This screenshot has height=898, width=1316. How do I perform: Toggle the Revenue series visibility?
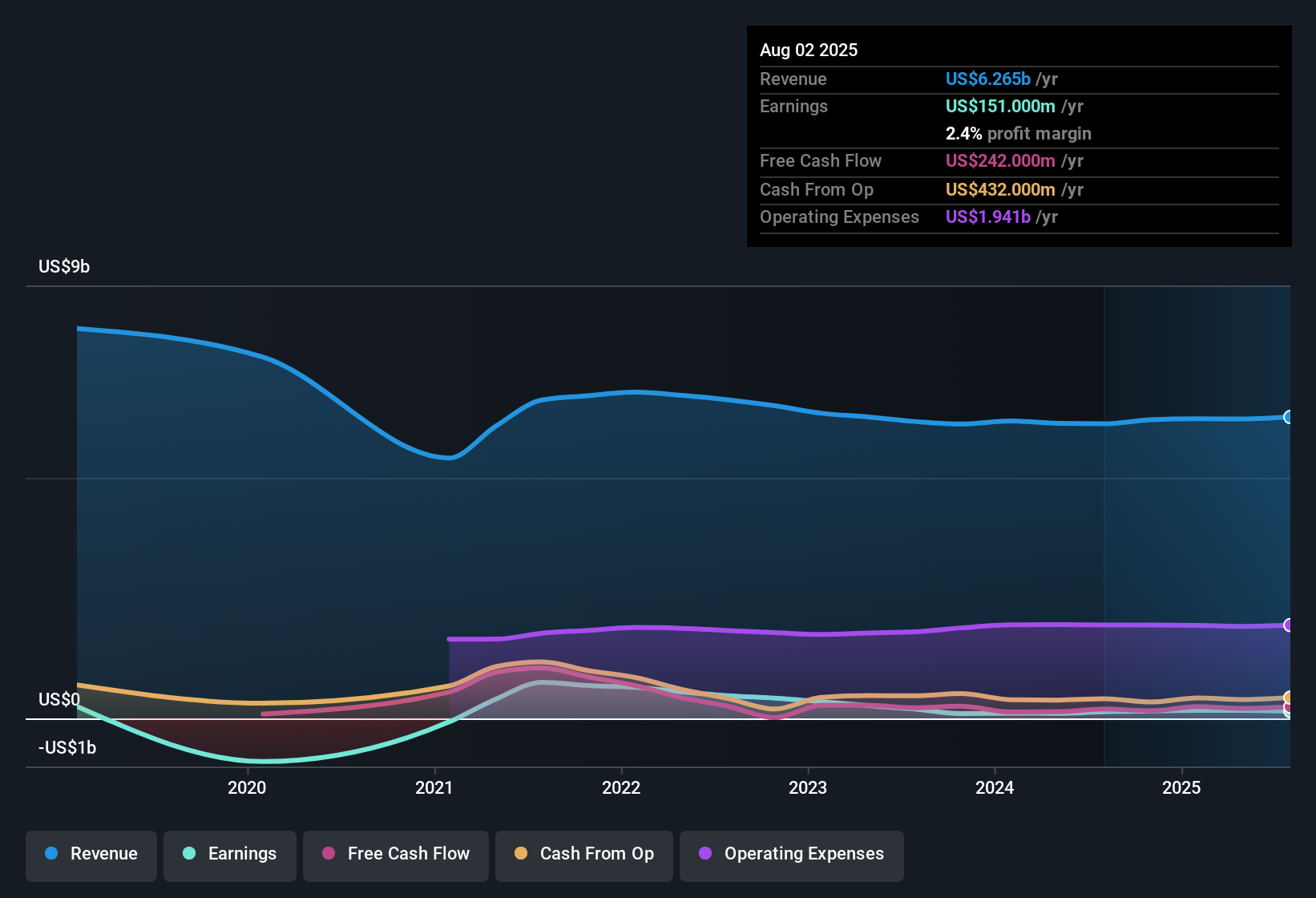[x=91, y=854]
